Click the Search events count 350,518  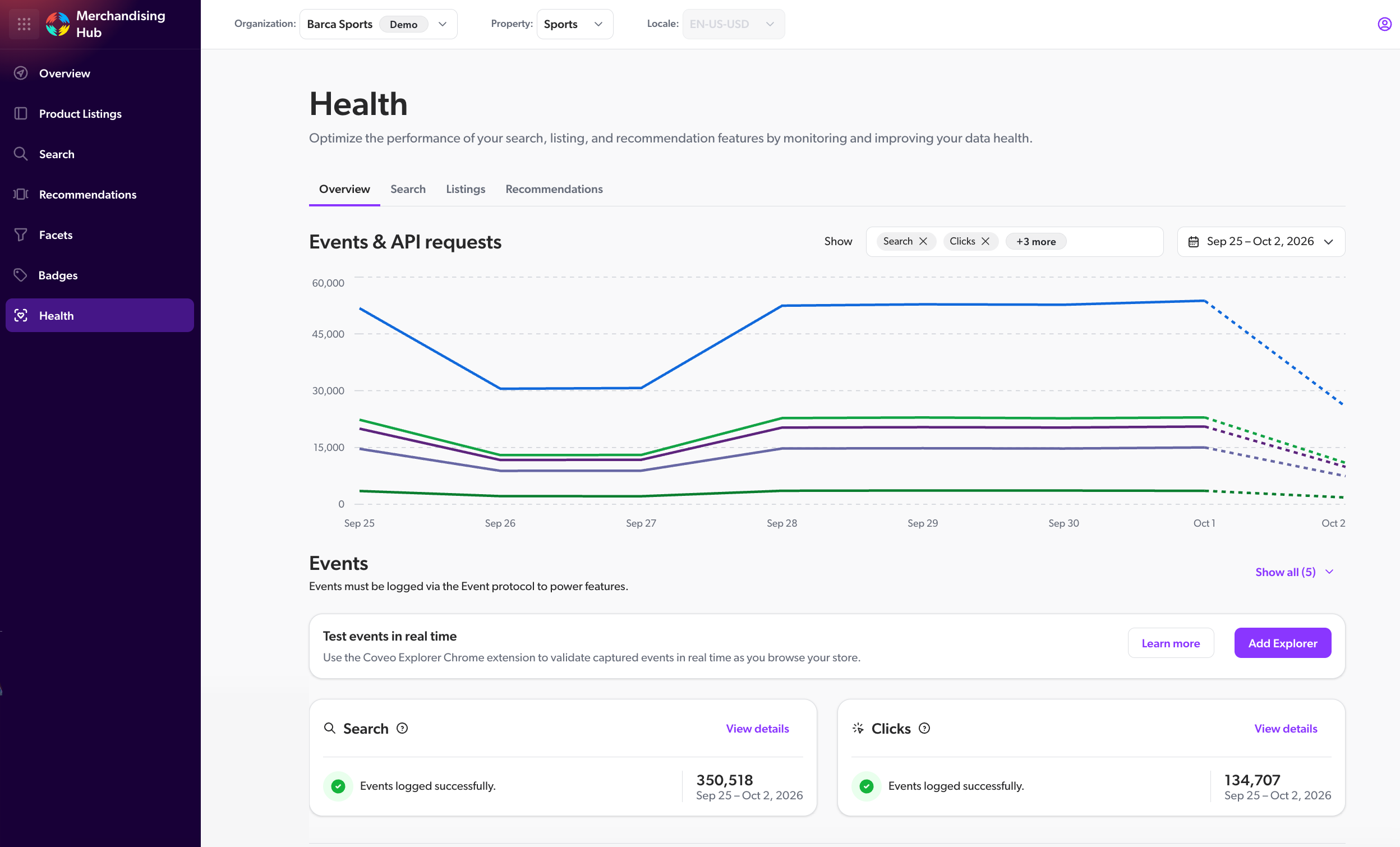pos(725,780)
